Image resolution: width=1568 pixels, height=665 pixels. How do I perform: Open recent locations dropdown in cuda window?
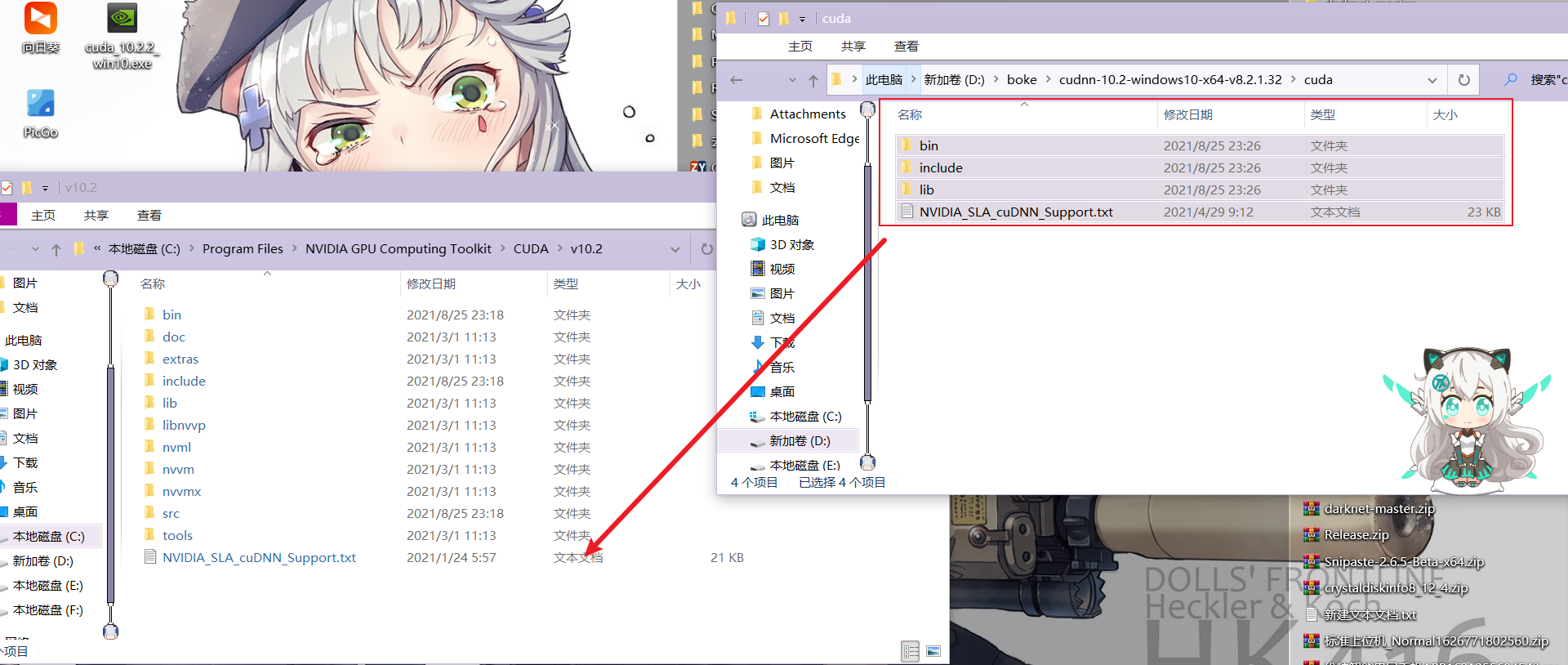coord(792,80)
